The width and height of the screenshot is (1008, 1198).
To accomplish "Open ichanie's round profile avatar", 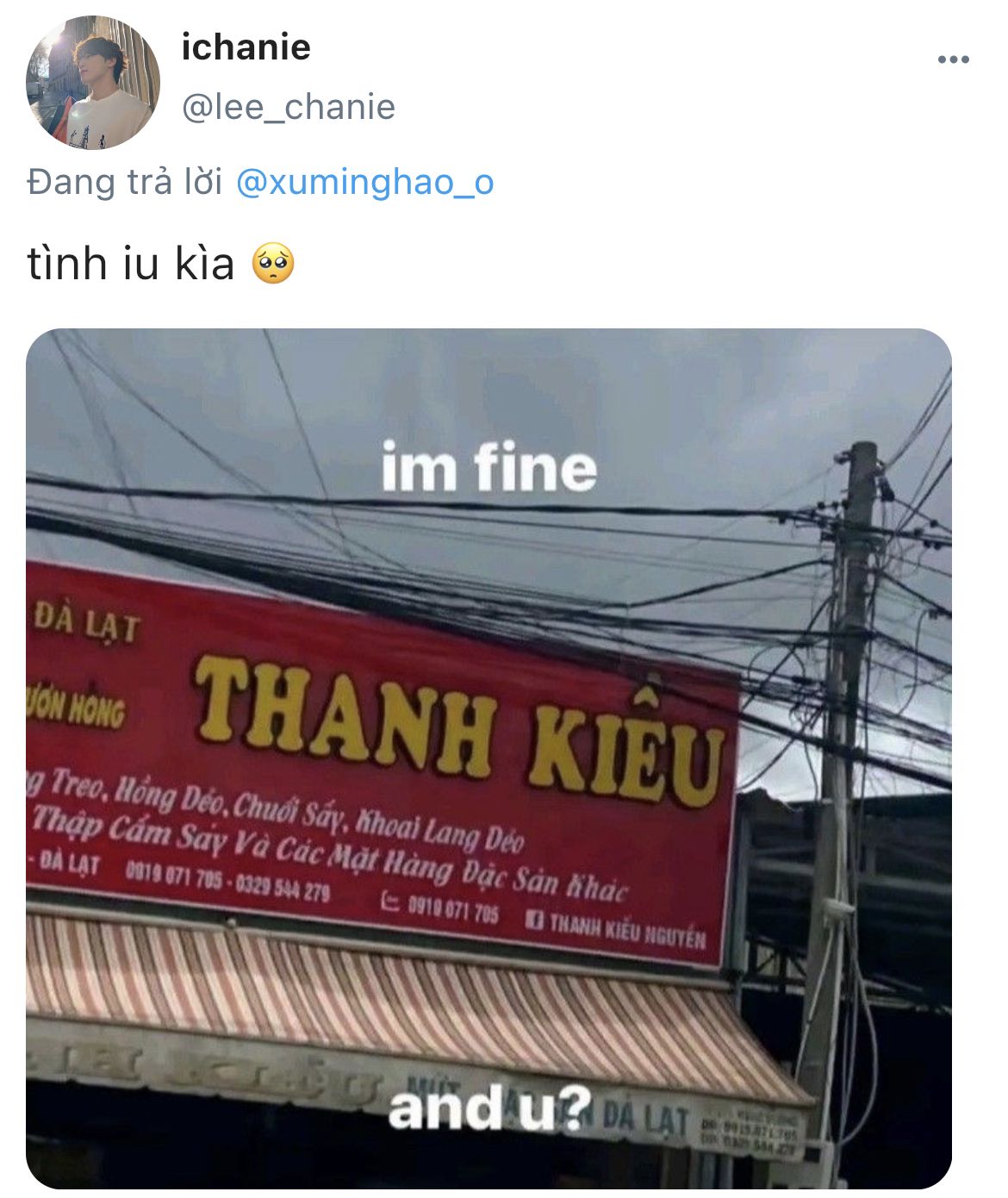I will point(93,83).
